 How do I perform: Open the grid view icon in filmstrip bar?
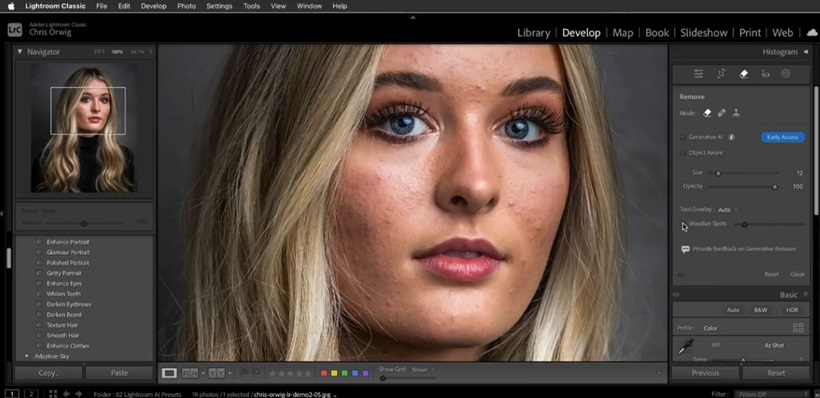pyautogui.click(x=53, y=394)
